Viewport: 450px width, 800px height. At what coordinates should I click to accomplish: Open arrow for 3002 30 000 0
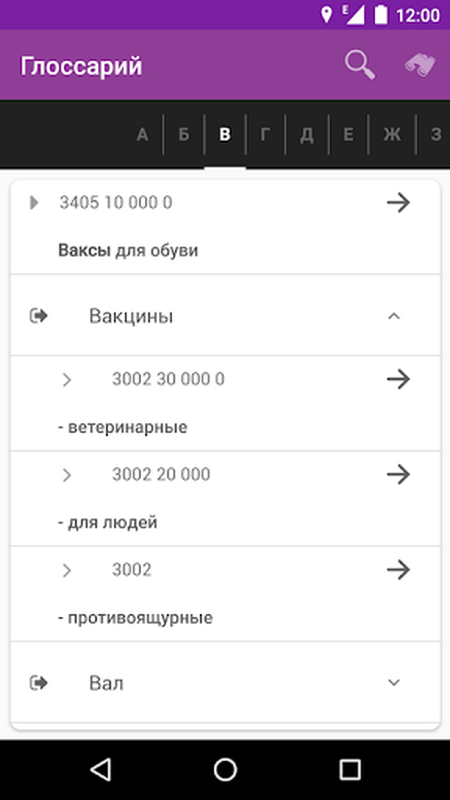coord(398,379)
